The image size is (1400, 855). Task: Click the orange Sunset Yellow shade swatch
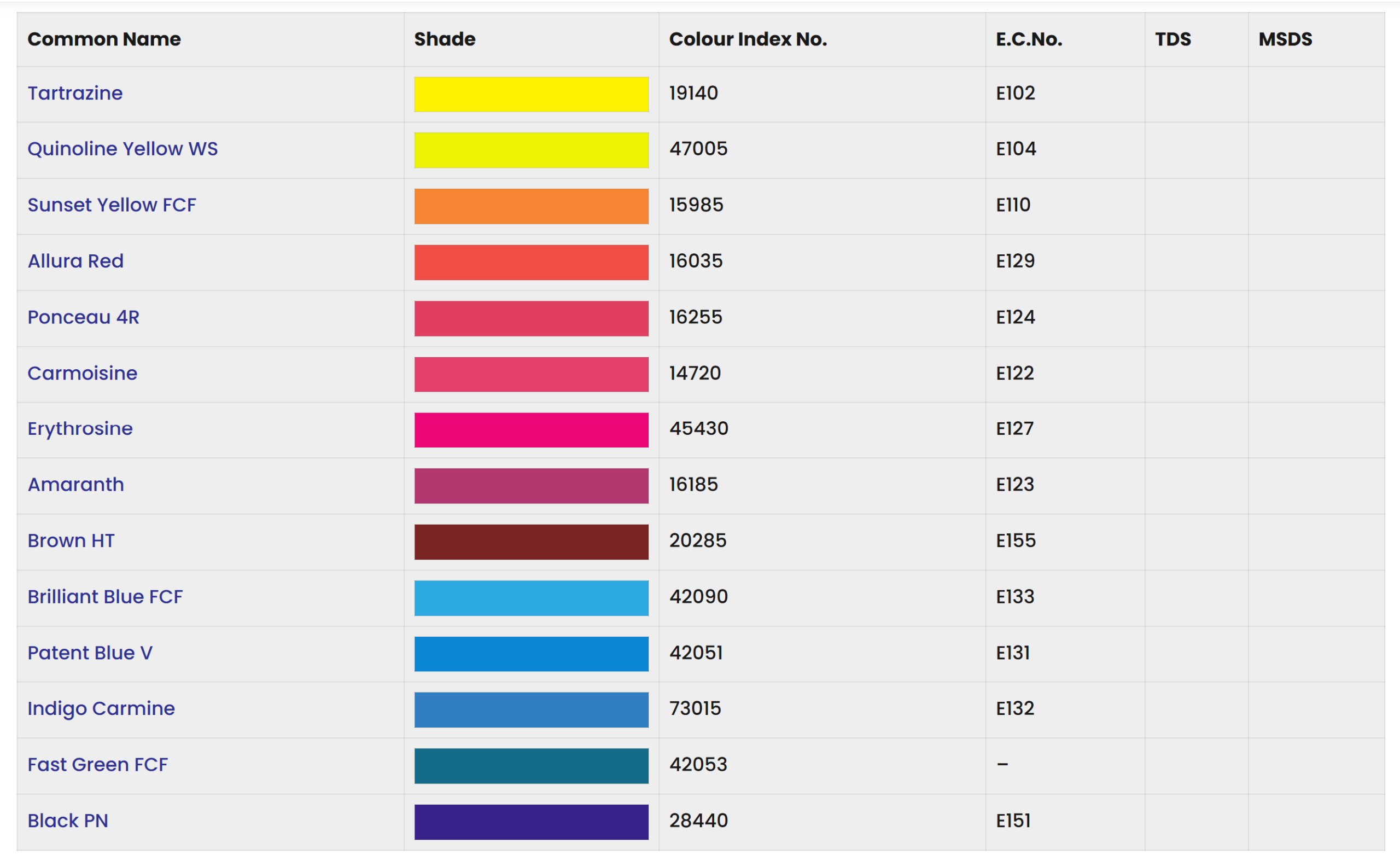531,206
